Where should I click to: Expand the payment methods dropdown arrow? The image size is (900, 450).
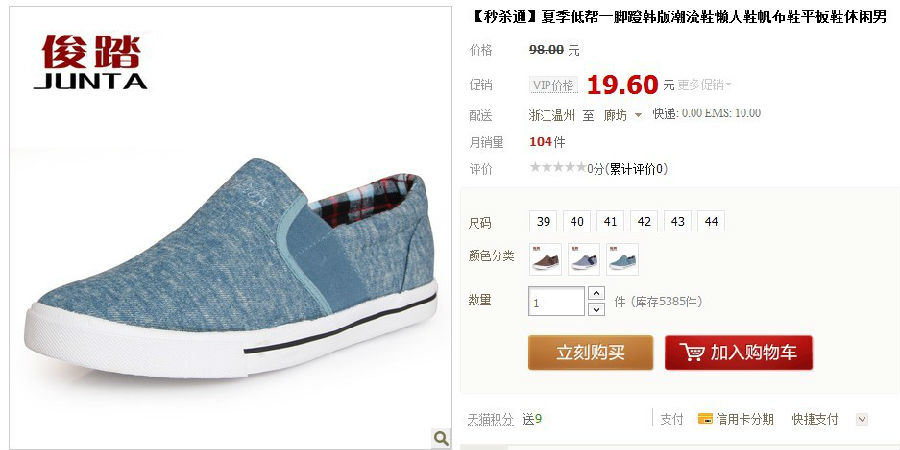click(x=862, y=420)
